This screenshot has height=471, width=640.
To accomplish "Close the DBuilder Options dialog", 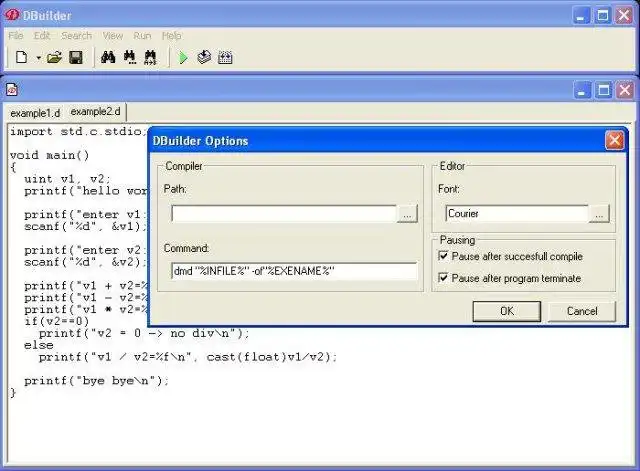I will click(615, 141).
